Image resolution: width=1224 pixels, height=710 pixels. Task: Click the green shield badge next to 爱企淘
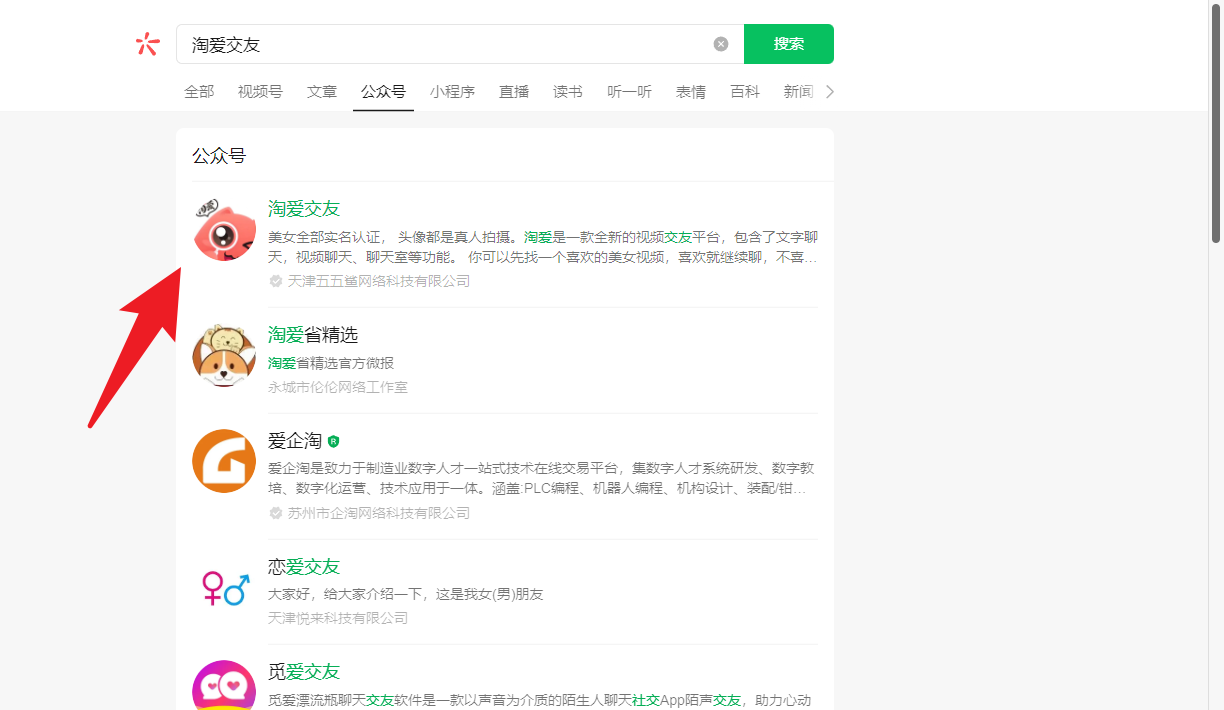[x=334, y=441]
